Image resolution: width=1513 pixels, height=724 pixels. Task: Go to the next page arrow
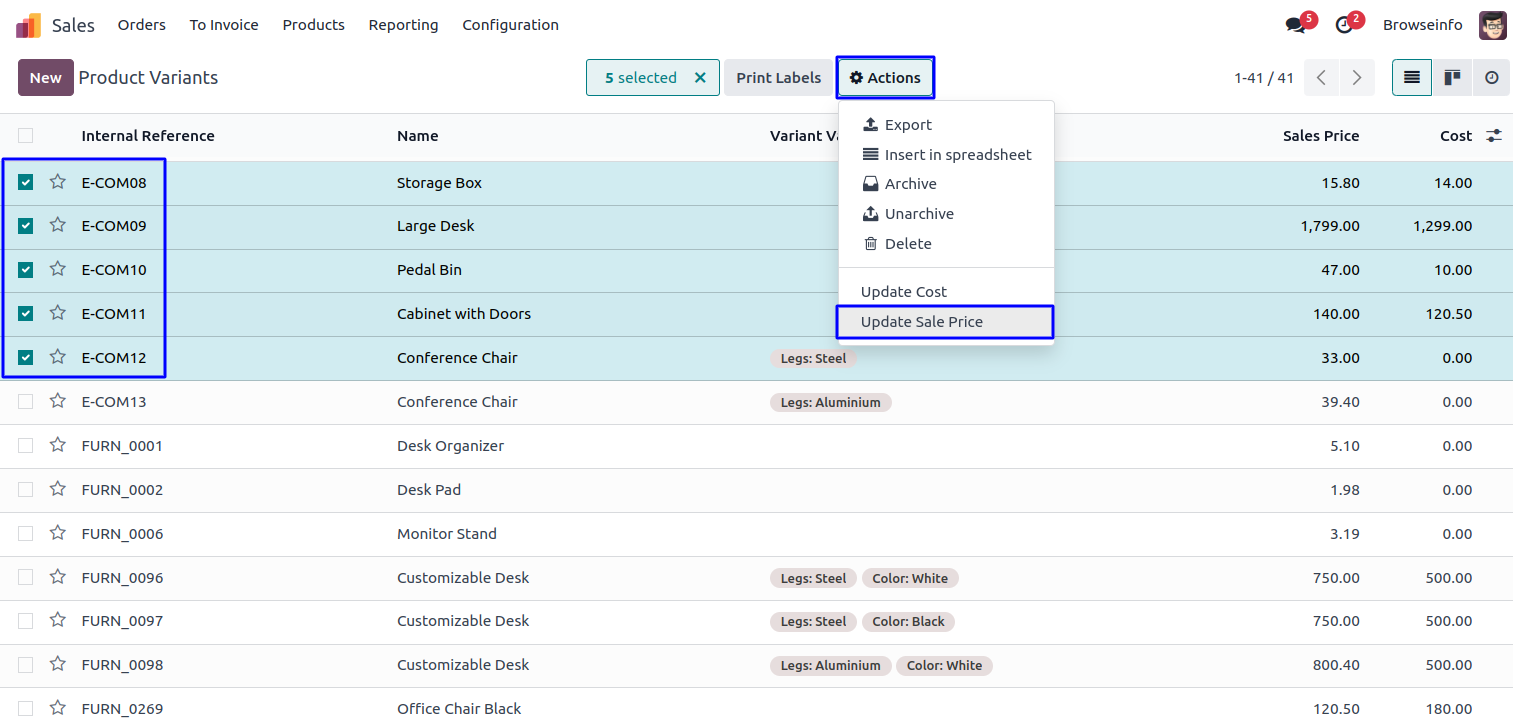[1356, 78]
